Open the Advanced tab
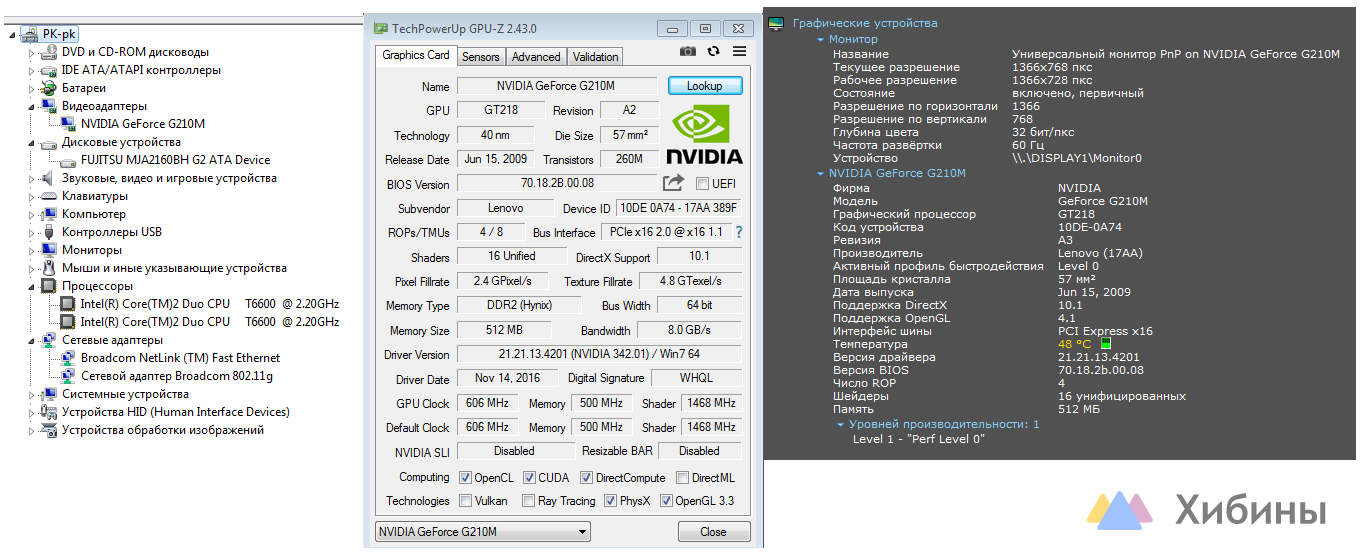The height and width of the screenshot is (555, 1363). click(537, 57)
